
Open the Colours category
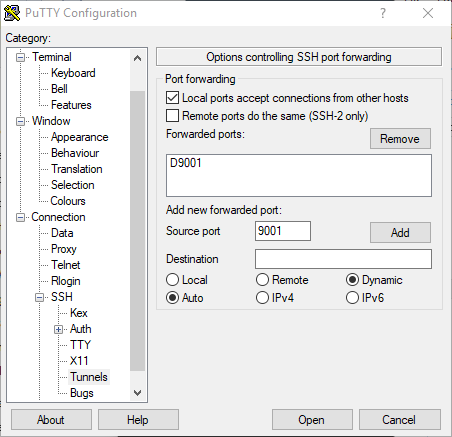click(68, 201)
